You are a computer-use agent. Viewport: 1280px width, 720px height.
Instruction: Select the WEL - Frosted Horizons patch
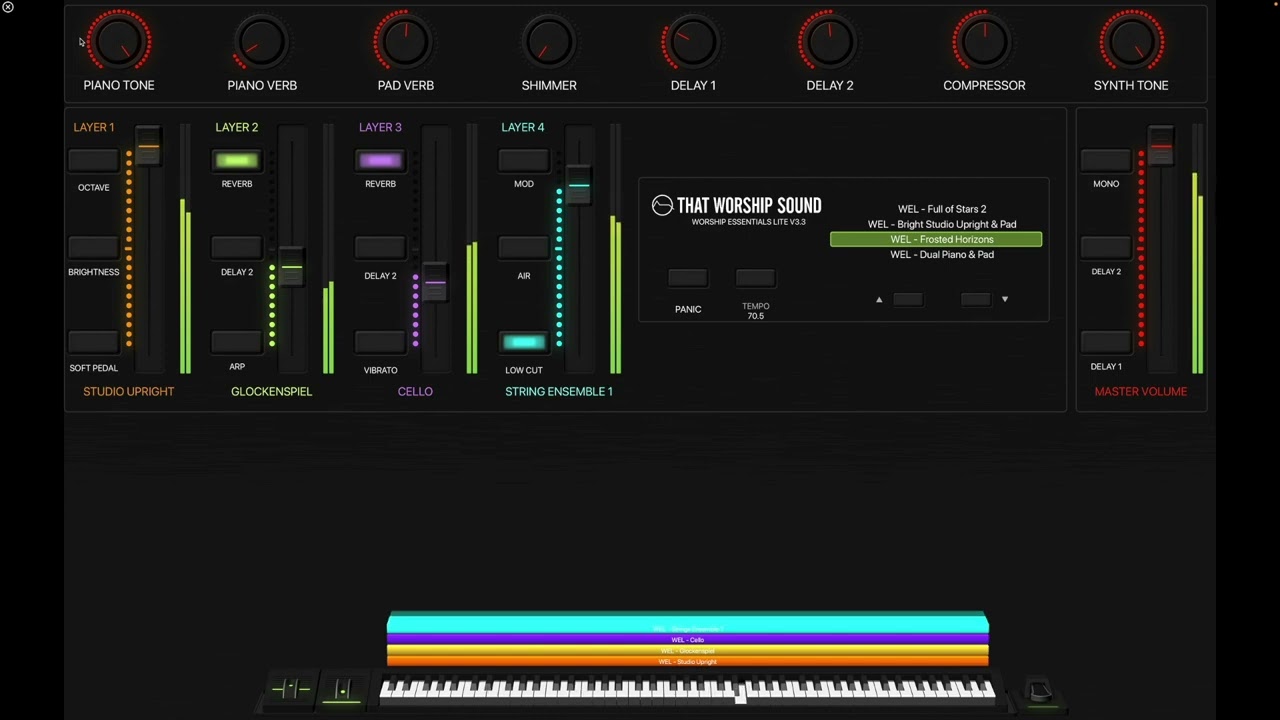tap(936, 240)
